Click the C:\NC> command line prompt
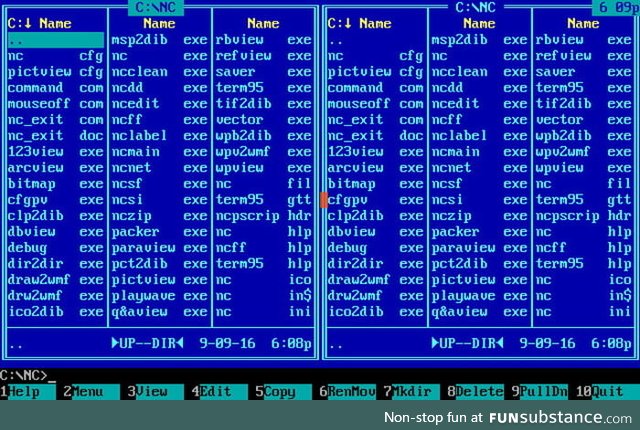Image resolution: width=640 pixels, height=430 pixels. pos(24,375)
